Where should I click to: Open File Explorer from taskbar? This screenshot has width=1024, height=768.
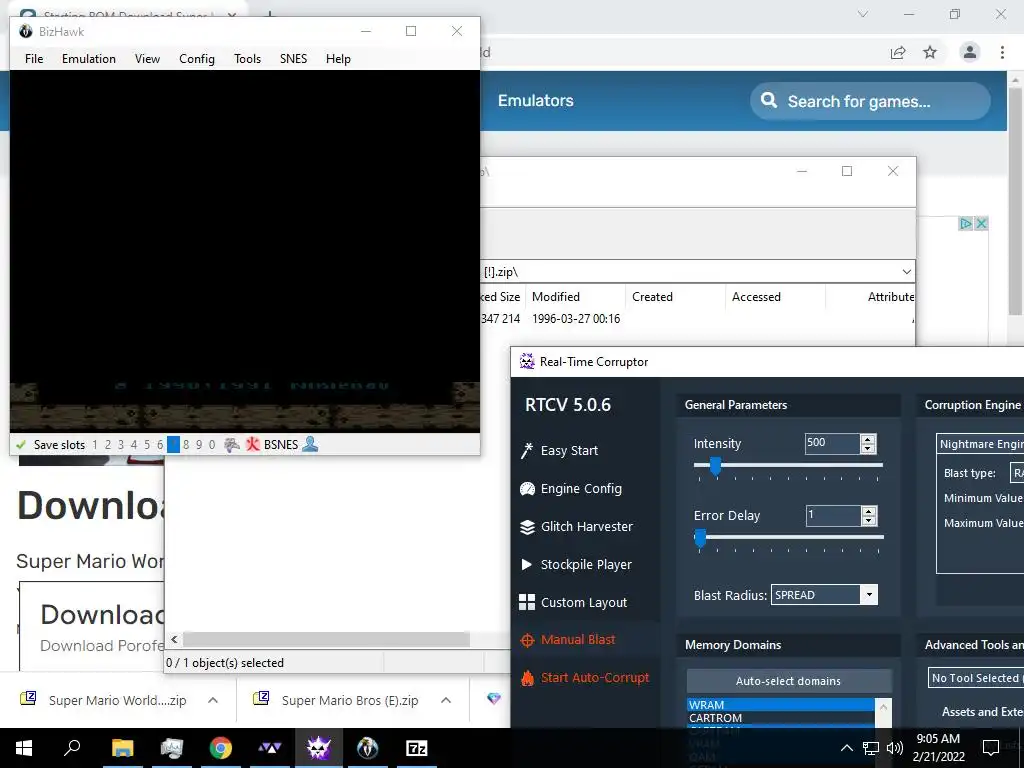click(122, 748)
